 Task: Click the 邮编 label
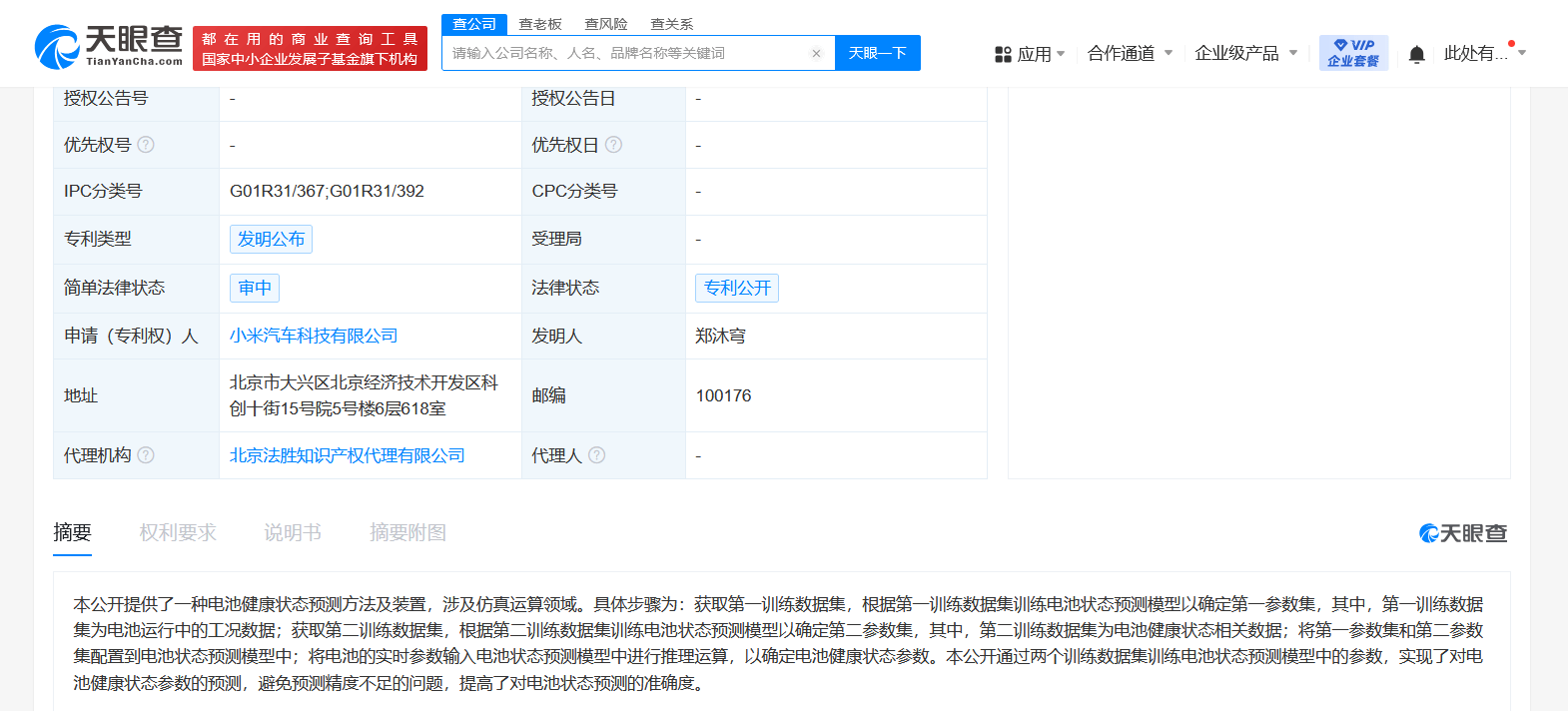548,396
